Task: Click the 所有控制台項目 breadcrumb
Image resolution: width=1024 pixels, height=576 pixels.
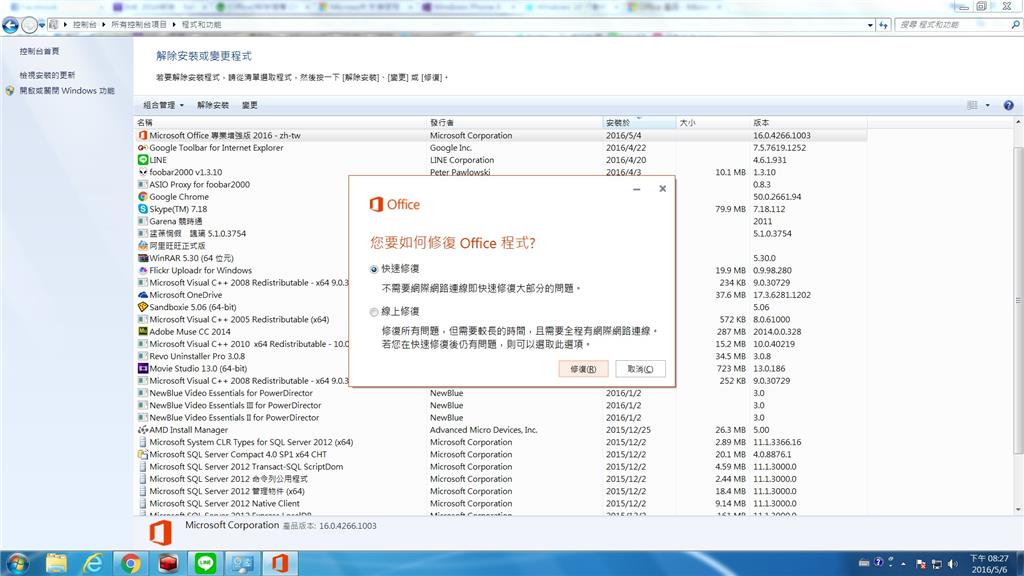Action: click(x=139, y=25)
